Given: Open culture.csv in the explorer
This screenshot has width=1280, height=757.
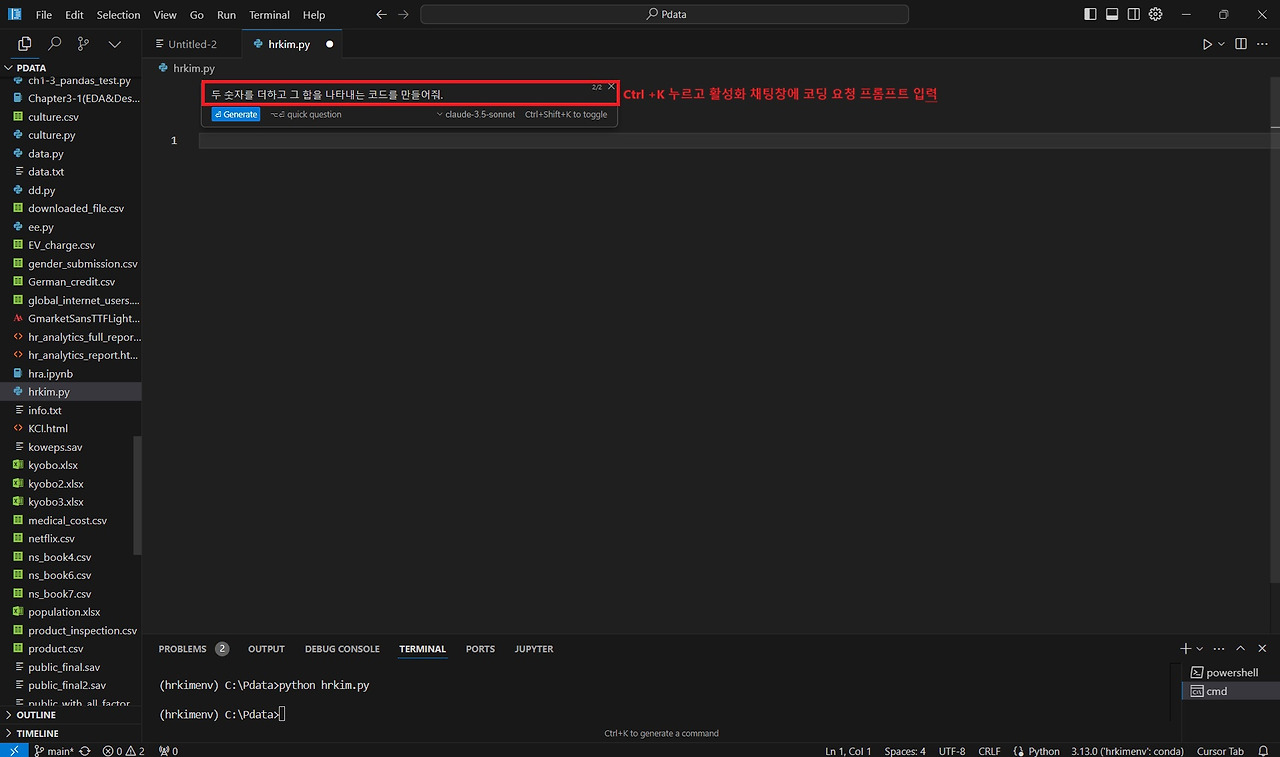Looking at the screenshot, I should click(x=53, y=117).
